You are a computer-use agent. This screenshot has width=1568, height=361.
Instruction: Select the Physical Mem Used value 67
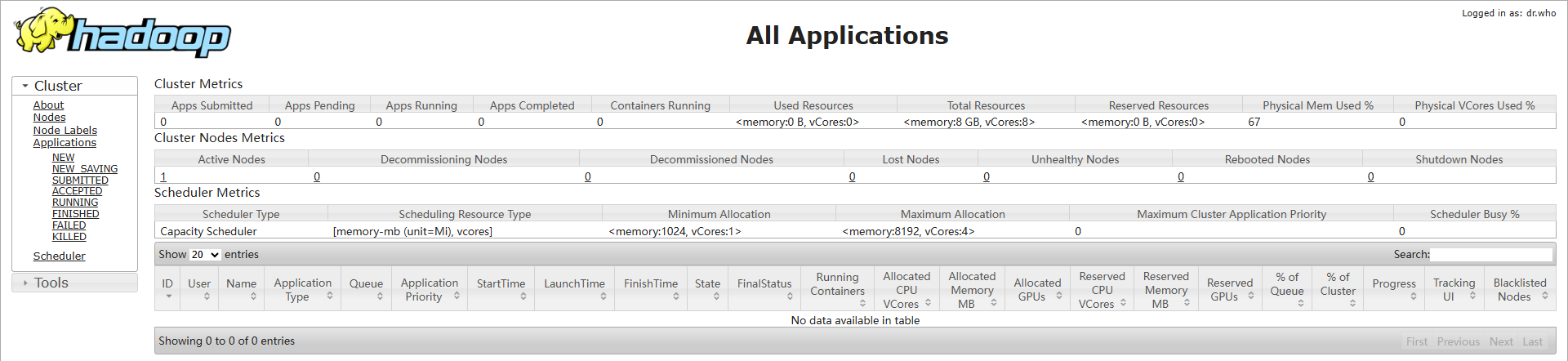(1254, 122)
